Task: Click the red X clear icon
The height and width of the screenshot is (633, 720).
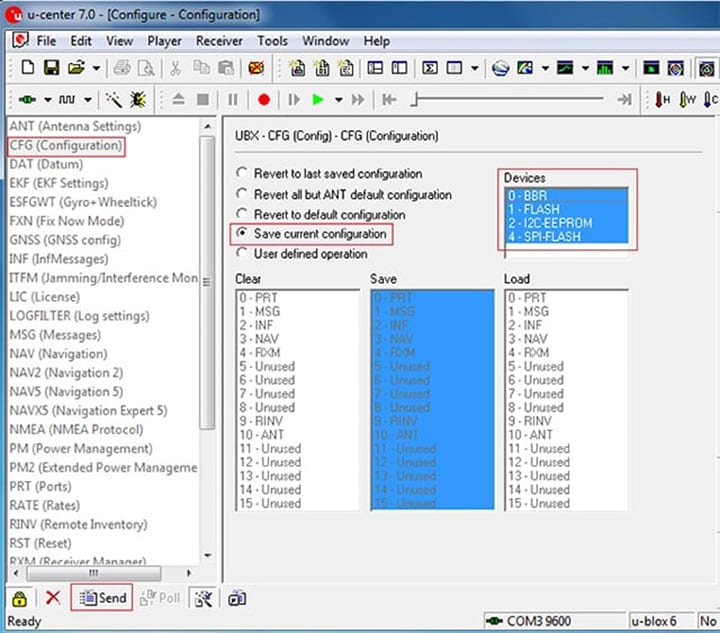Action: click(x=53, y=598)
